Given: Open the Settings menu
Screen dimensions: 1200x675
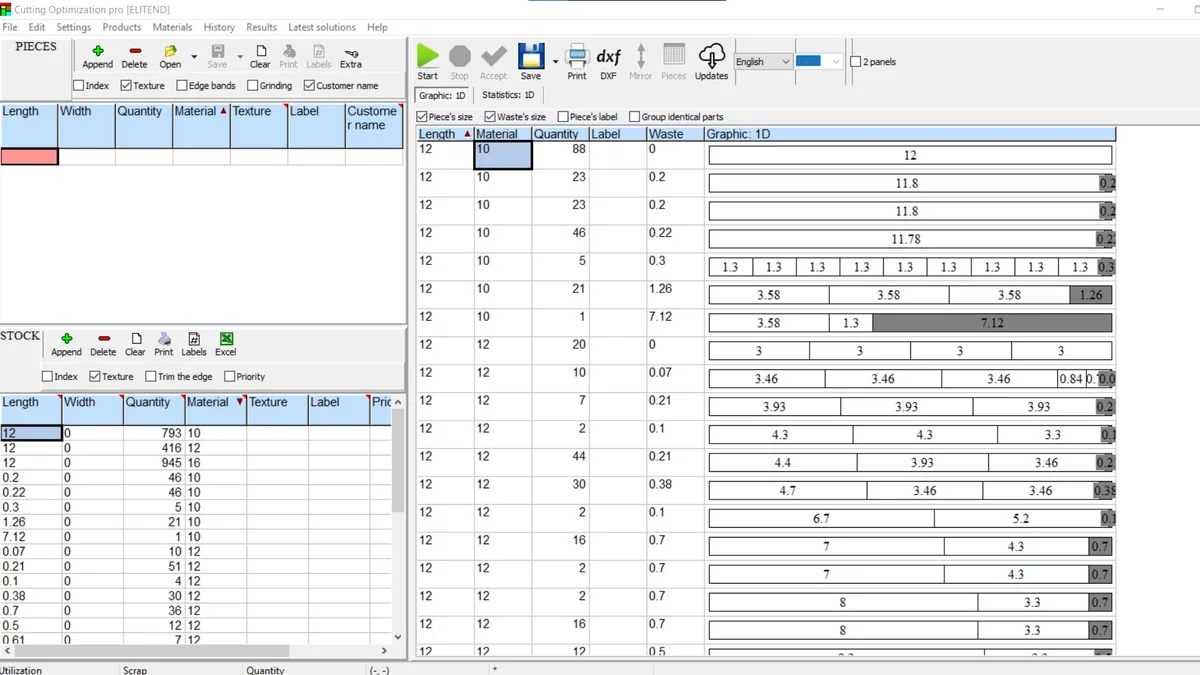Looking at the screenshot, I should [73, 27].
